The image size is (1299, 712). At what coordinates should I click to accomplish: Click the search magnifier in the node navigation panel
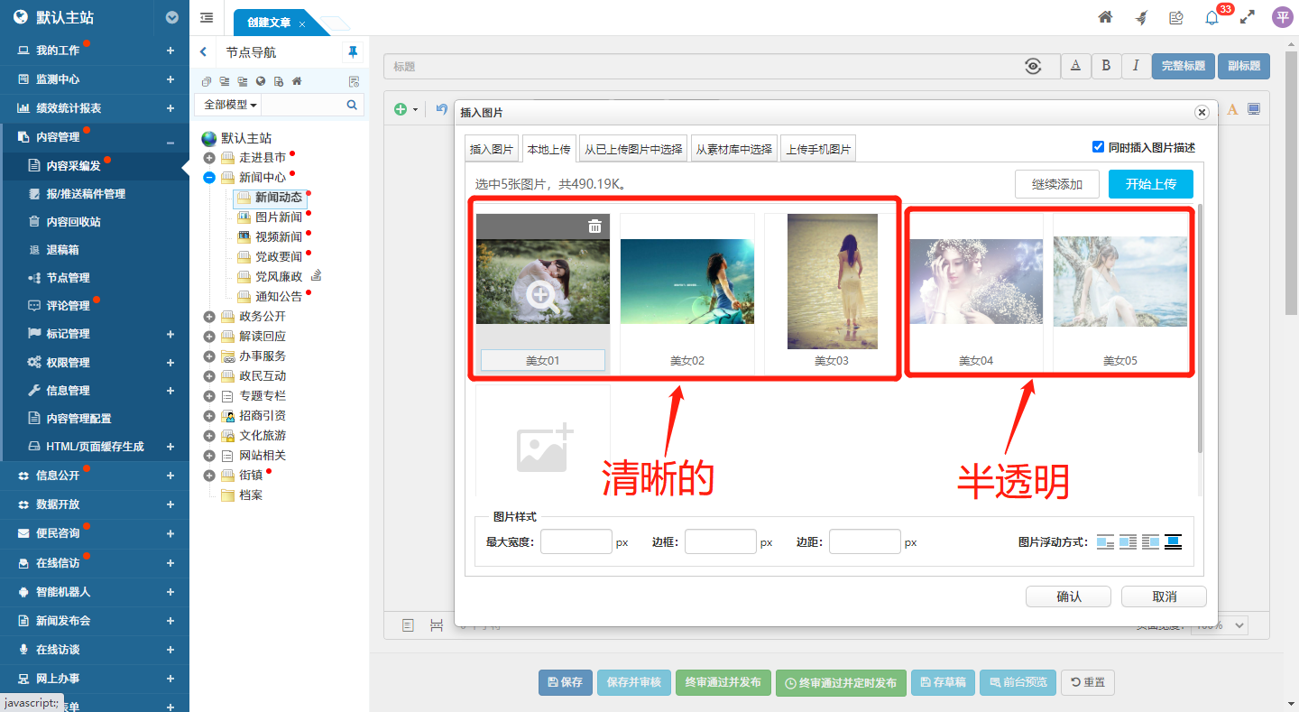tap(352, 103)
